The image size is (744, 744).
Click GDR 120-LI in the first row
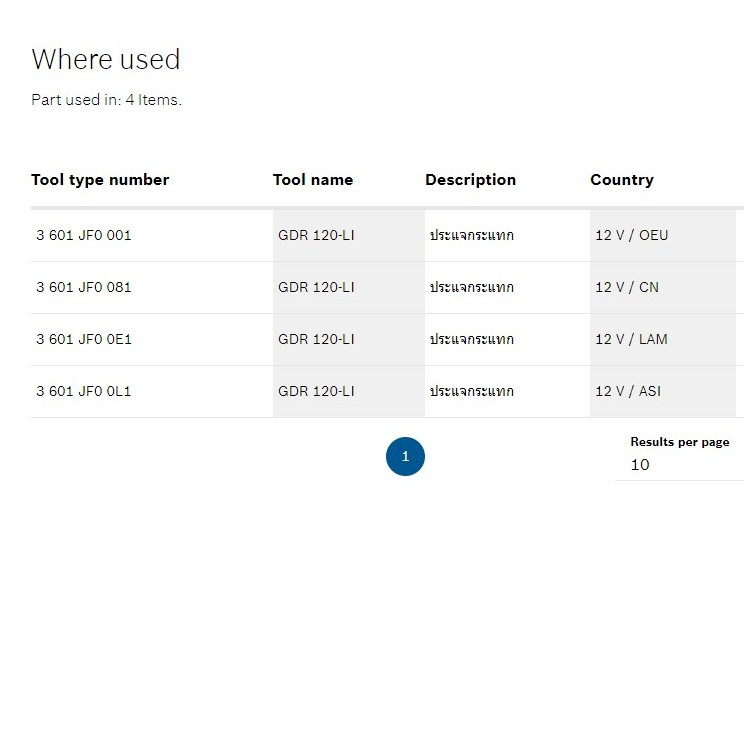click(316, 235)
